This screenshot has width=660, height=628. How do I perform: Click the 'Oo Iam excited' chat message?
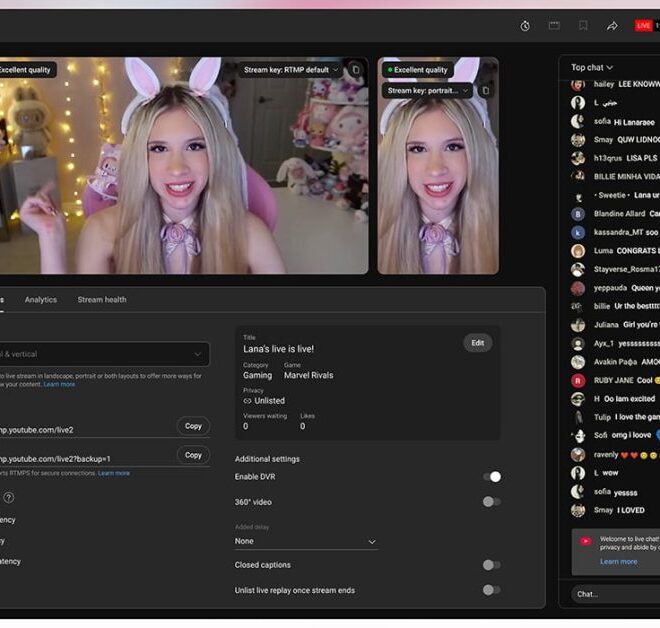pyautogui.click(x=629, y=399)
